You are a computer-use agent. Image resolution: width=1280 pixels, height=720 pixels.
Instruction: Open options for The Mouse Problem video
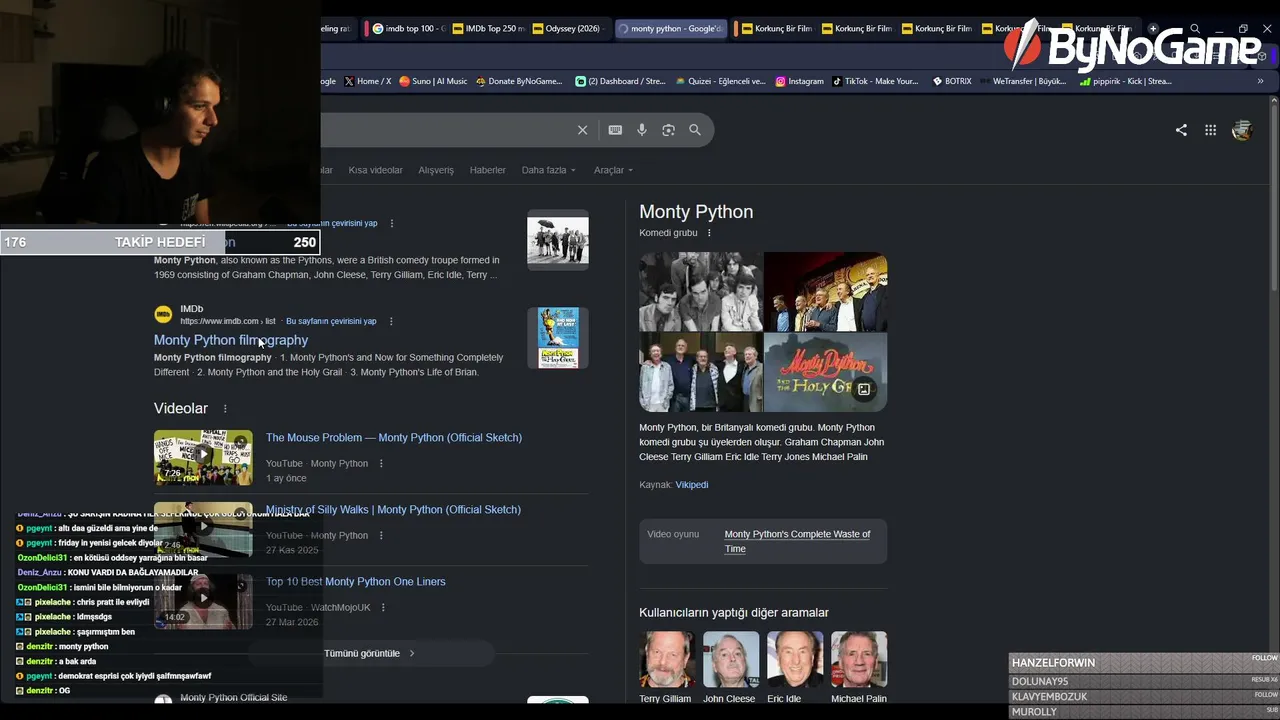click(x=381, y=464)
